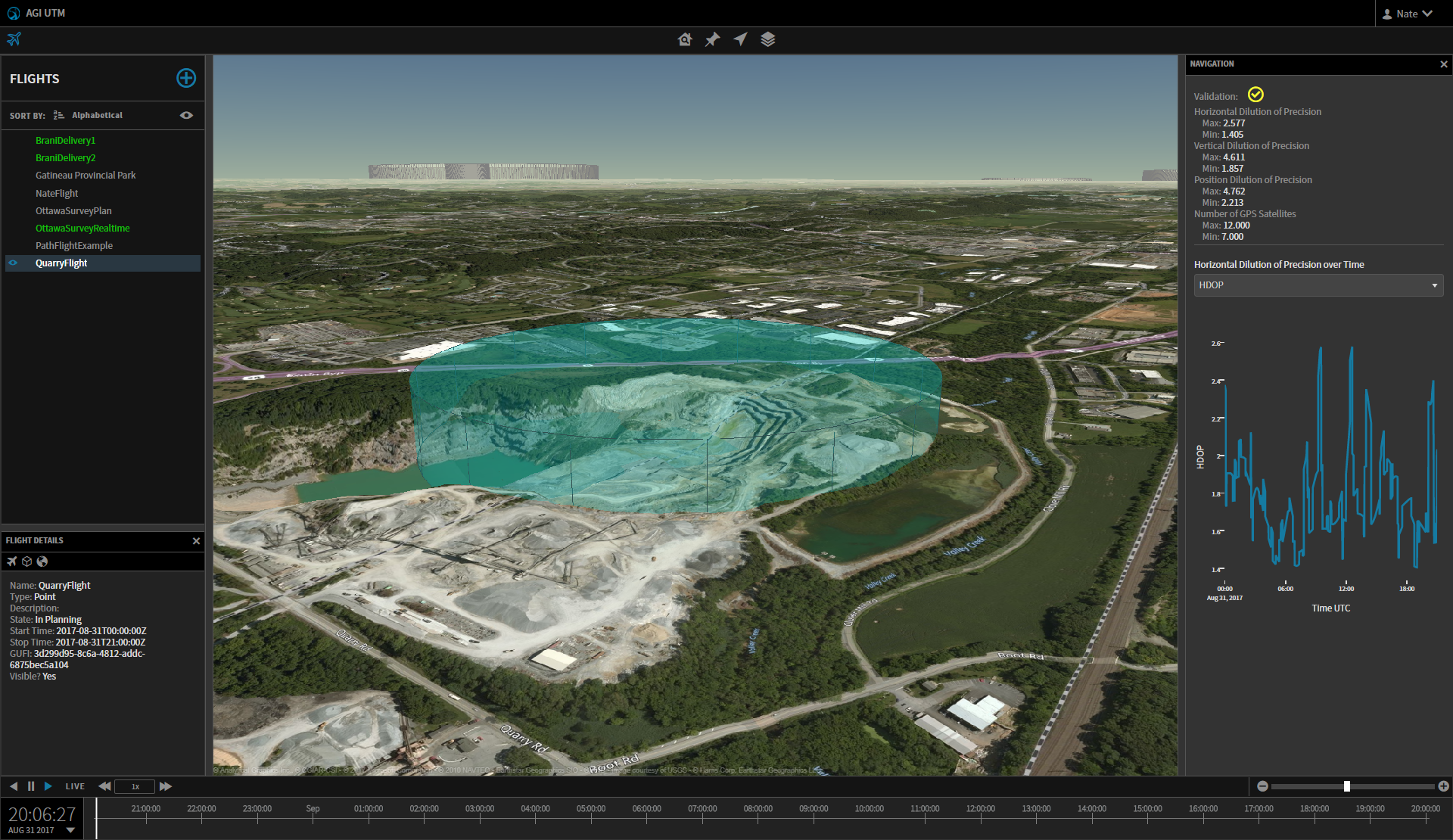Click the AGI UTM logo icon
The height and width of the screenshot is (840, 1453).
13,13
